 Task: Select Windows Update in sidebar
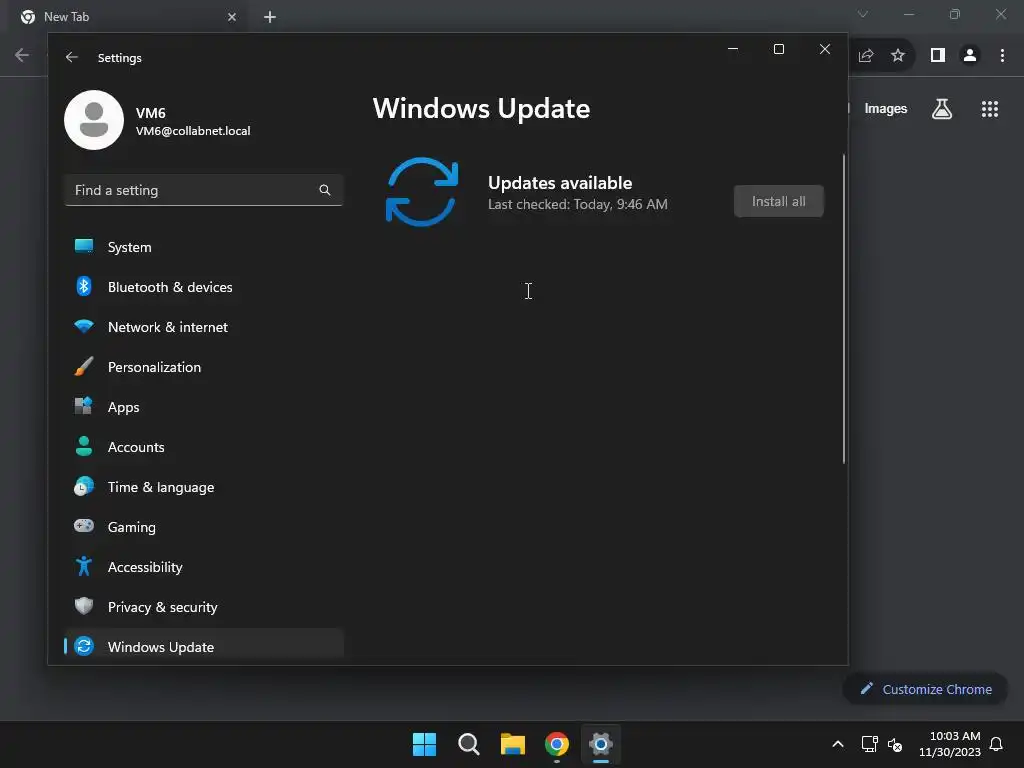[204, 647]
